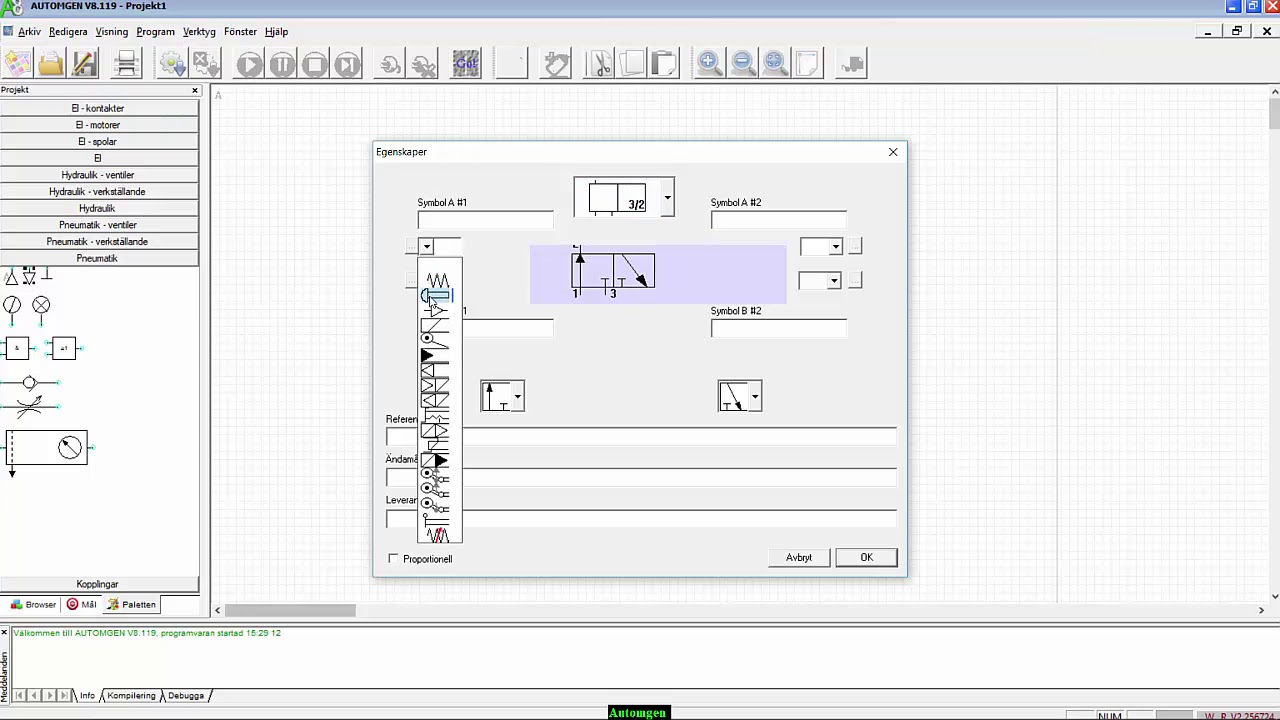Click the plug disconnect toolbar icon
Screen dimensions: 1280x720
click(x=423, y=64)
